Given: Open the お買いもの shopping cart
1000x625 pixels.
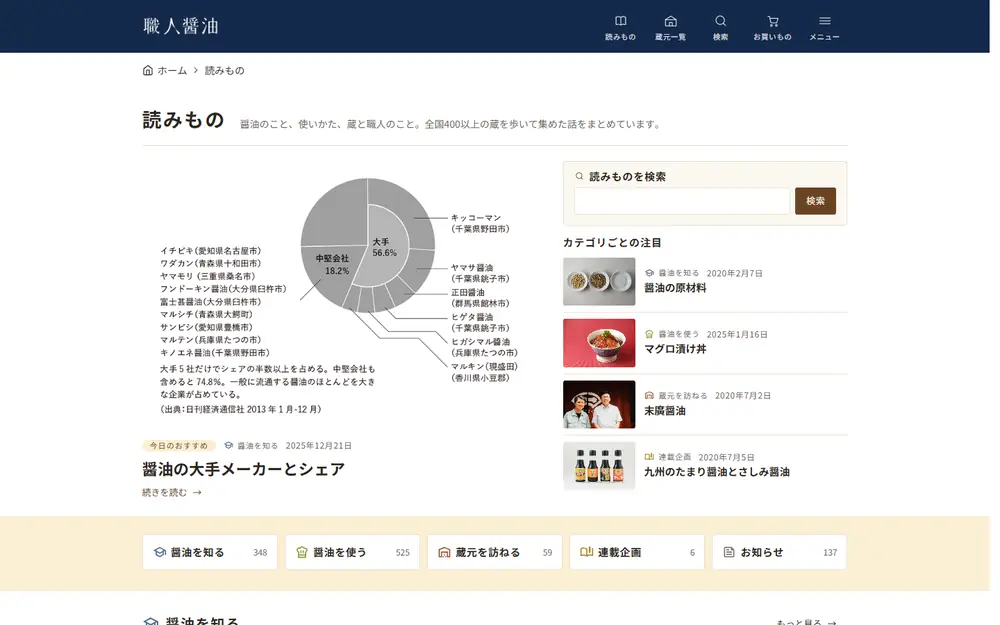Looking at the screenshot, I should click(x=772, y=28).
